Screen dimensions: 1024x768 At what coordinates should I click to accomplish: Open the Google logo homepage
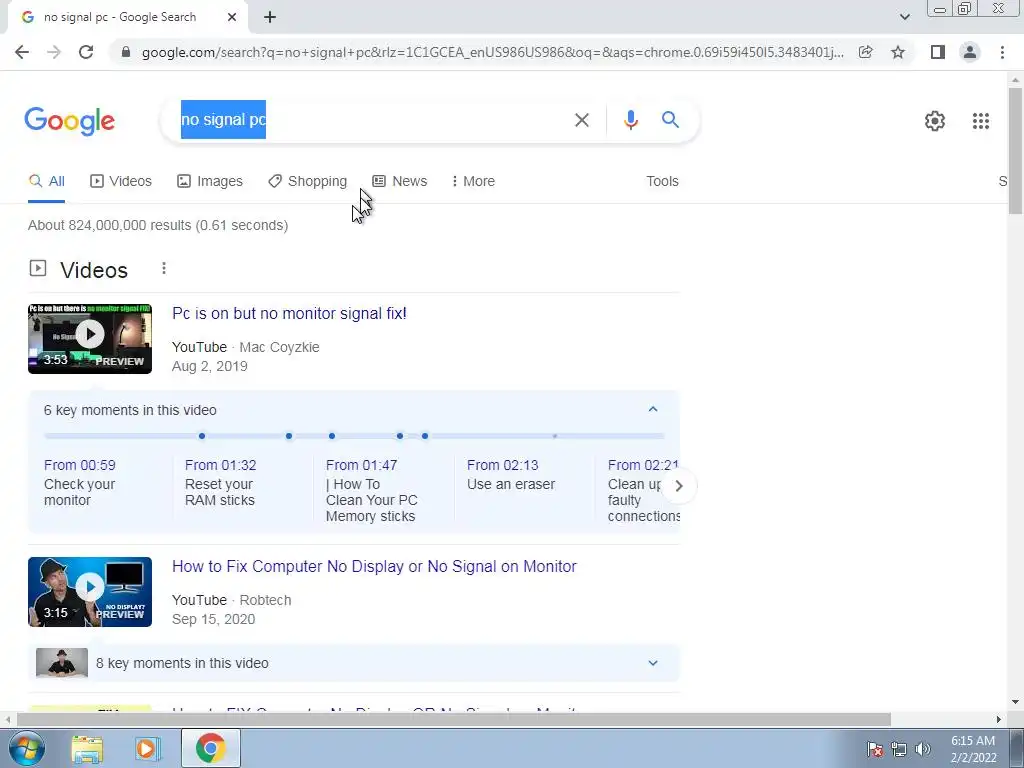tap(69, 121)
